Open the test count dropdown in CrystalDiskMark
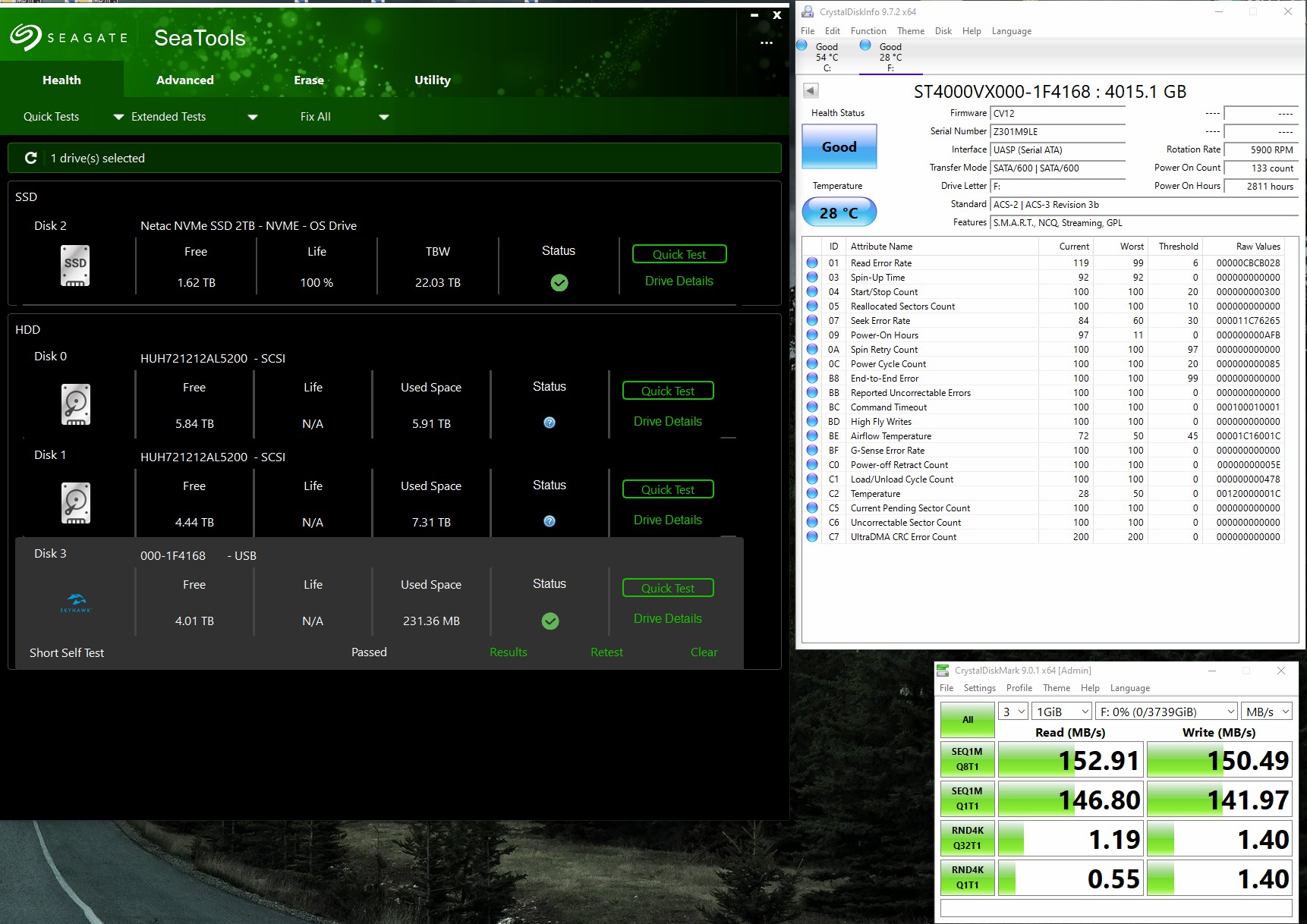The height and width of the screenshot is (924, 1307). pos(1013,712)
